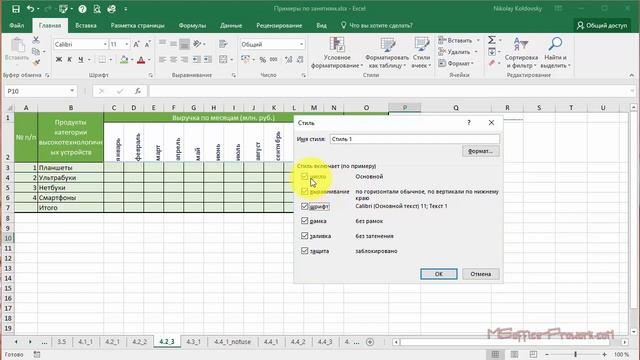Toggle the заливка checkbox
Viewport: 640px width, 360px height.
click(304, 236)
